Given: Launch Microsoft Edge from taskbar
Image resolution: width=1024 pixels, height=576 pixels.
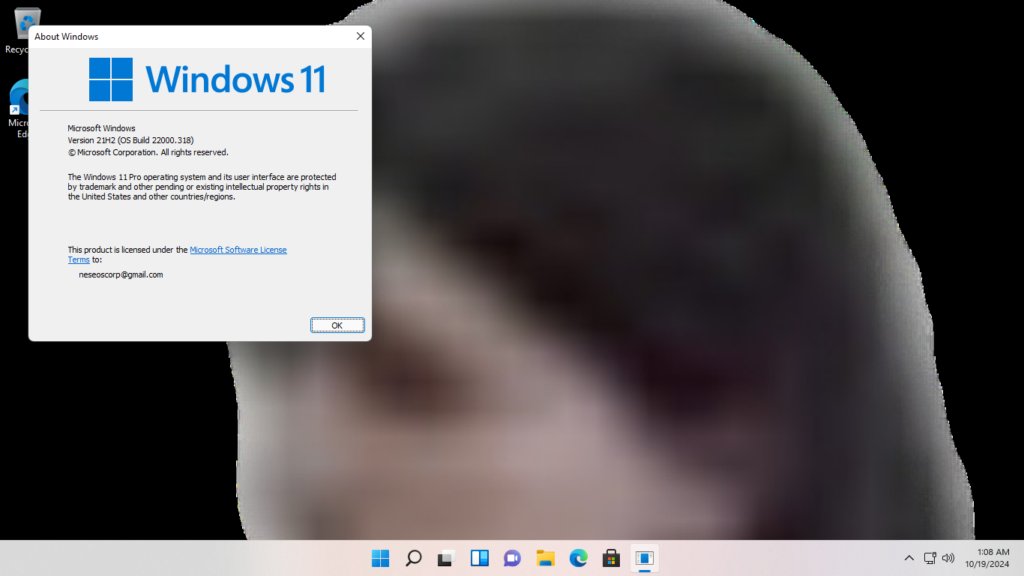Looking at the screenshot, I should pyautogui.click(x=578, y=558).
